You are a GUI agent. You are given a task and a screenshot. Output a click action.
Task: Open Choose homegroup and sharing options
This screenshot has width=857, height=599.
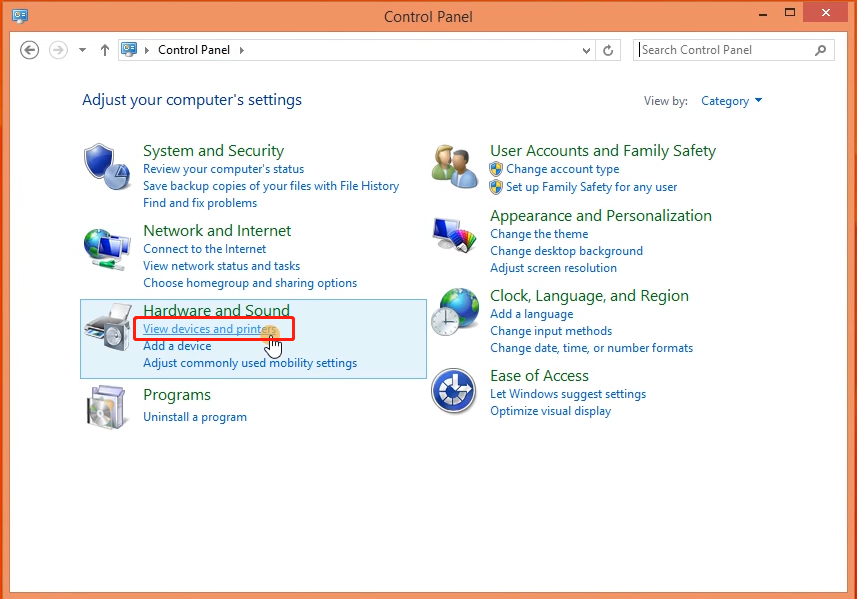click(x=250, y=283)
